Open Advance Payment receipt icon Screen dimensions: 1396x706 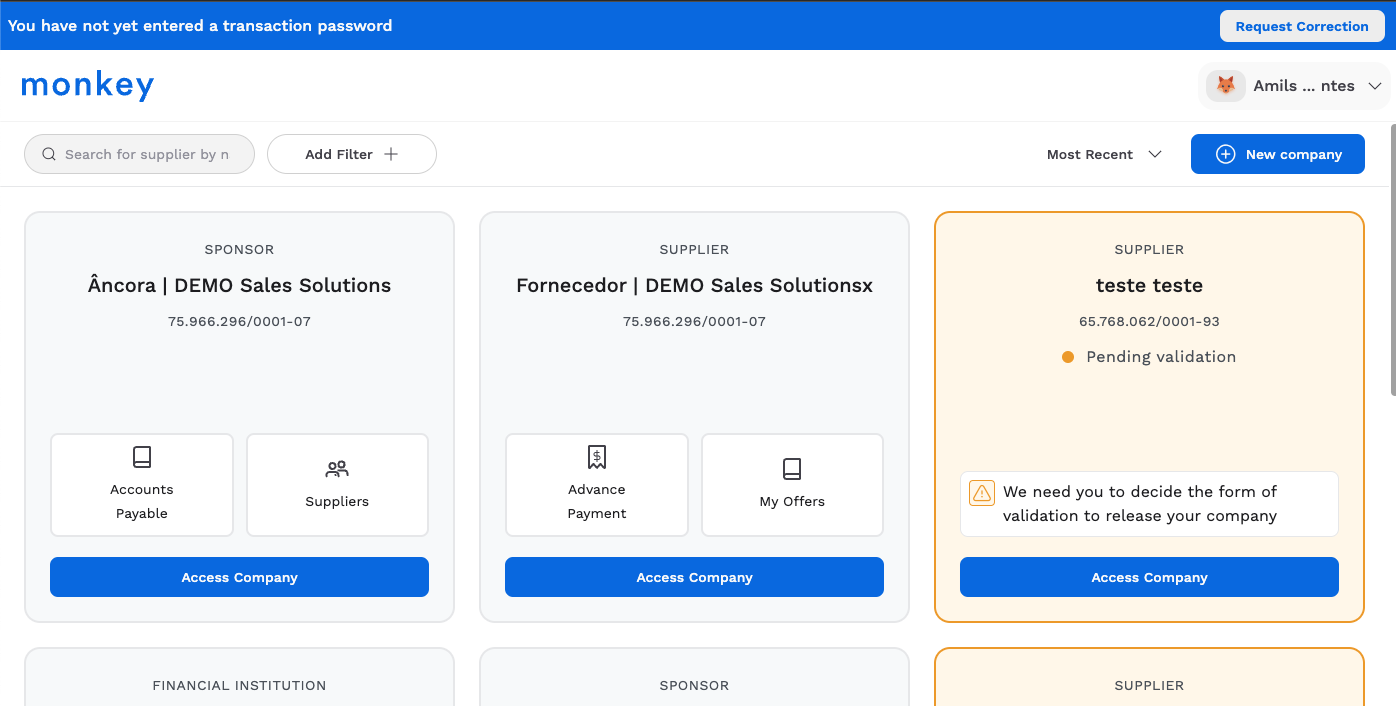597,458
